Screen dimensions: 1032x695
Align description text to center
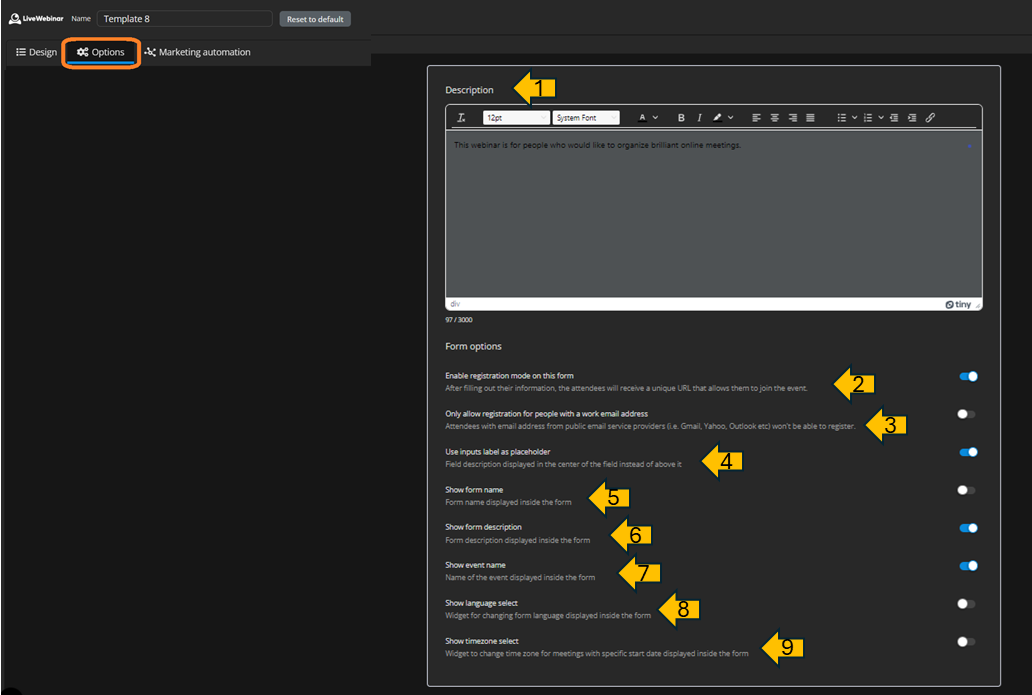coord(775,118)
